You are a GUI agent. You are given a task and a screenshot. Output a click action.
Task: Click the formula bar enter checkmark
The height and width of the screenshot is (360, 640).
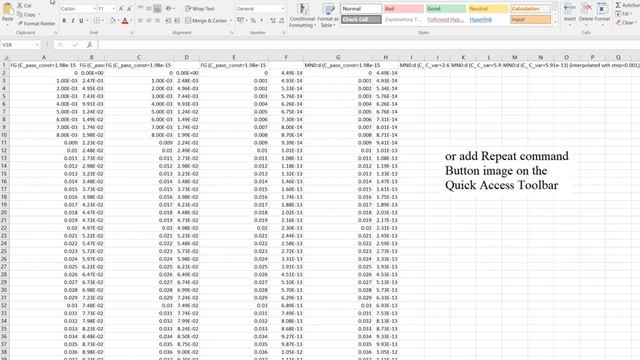pos(75,44)
